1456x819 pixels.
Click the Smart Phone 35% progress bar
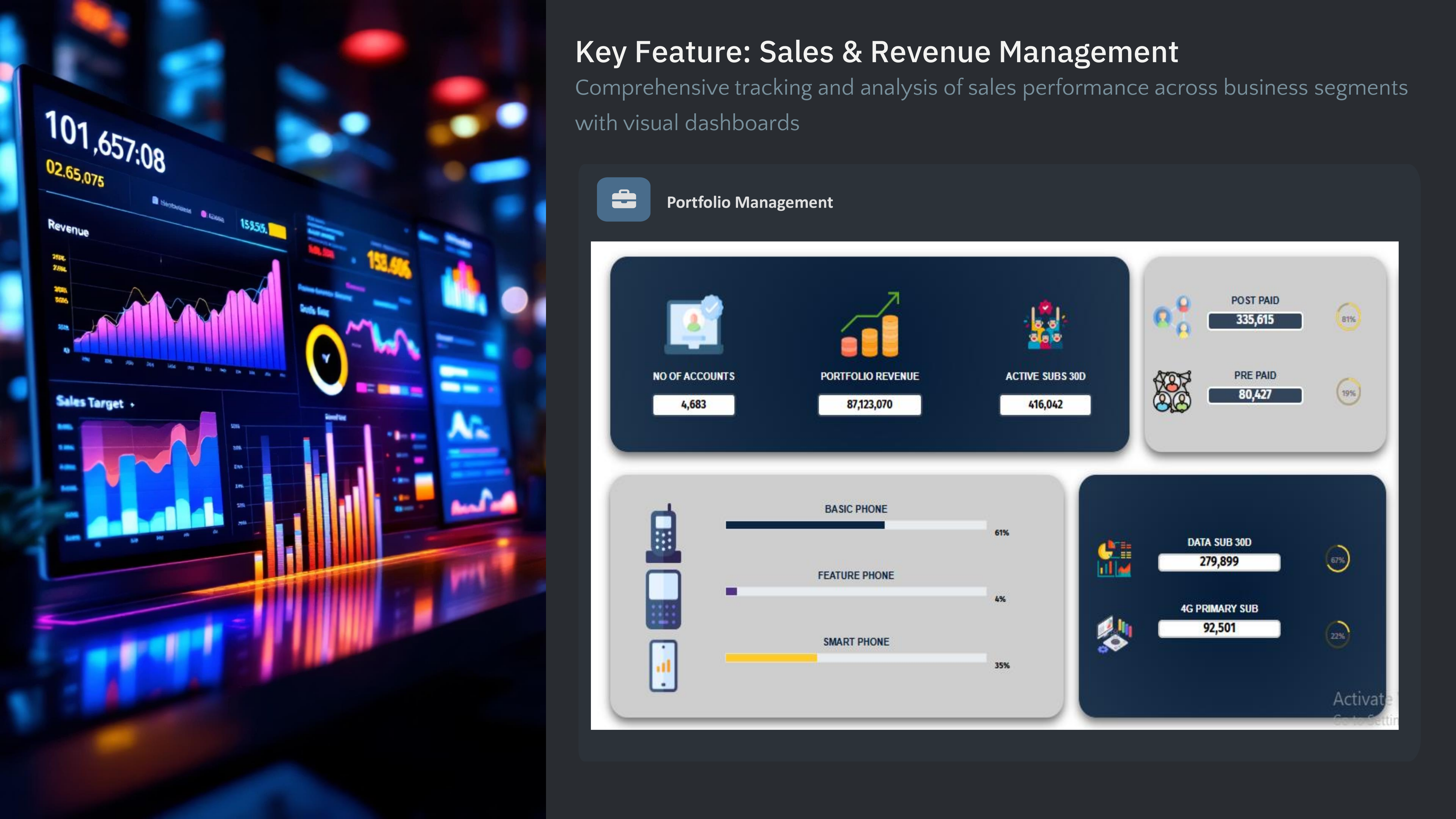click(x=856, y=657)
